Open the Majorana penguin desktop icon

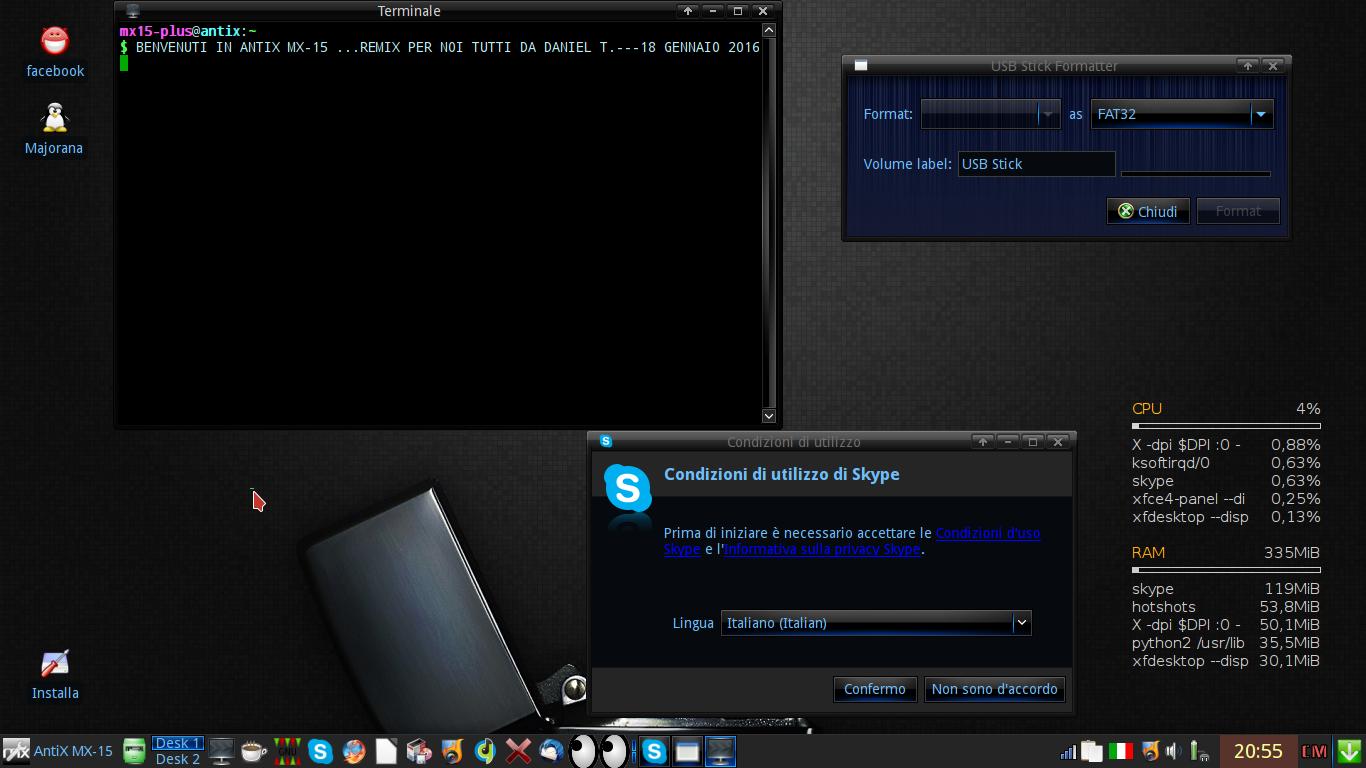tap(54, 129)
